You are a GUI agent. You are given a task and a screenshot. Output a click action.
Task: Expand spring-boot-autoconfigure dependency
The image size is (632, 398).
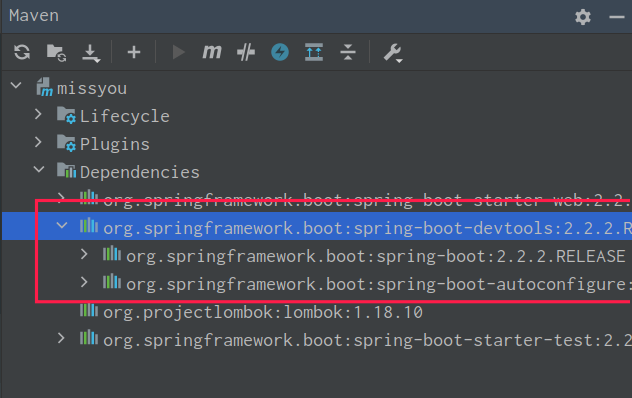tap(84, 282)
